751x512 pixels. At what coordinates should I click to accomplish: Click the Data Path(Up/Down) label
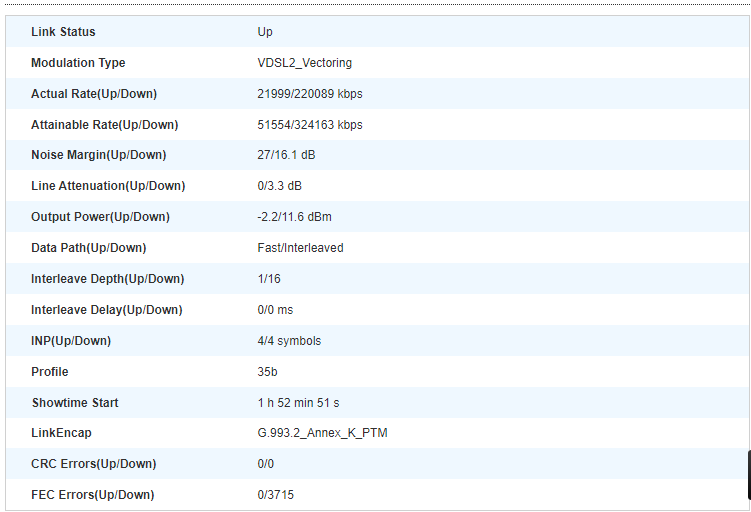89,248
